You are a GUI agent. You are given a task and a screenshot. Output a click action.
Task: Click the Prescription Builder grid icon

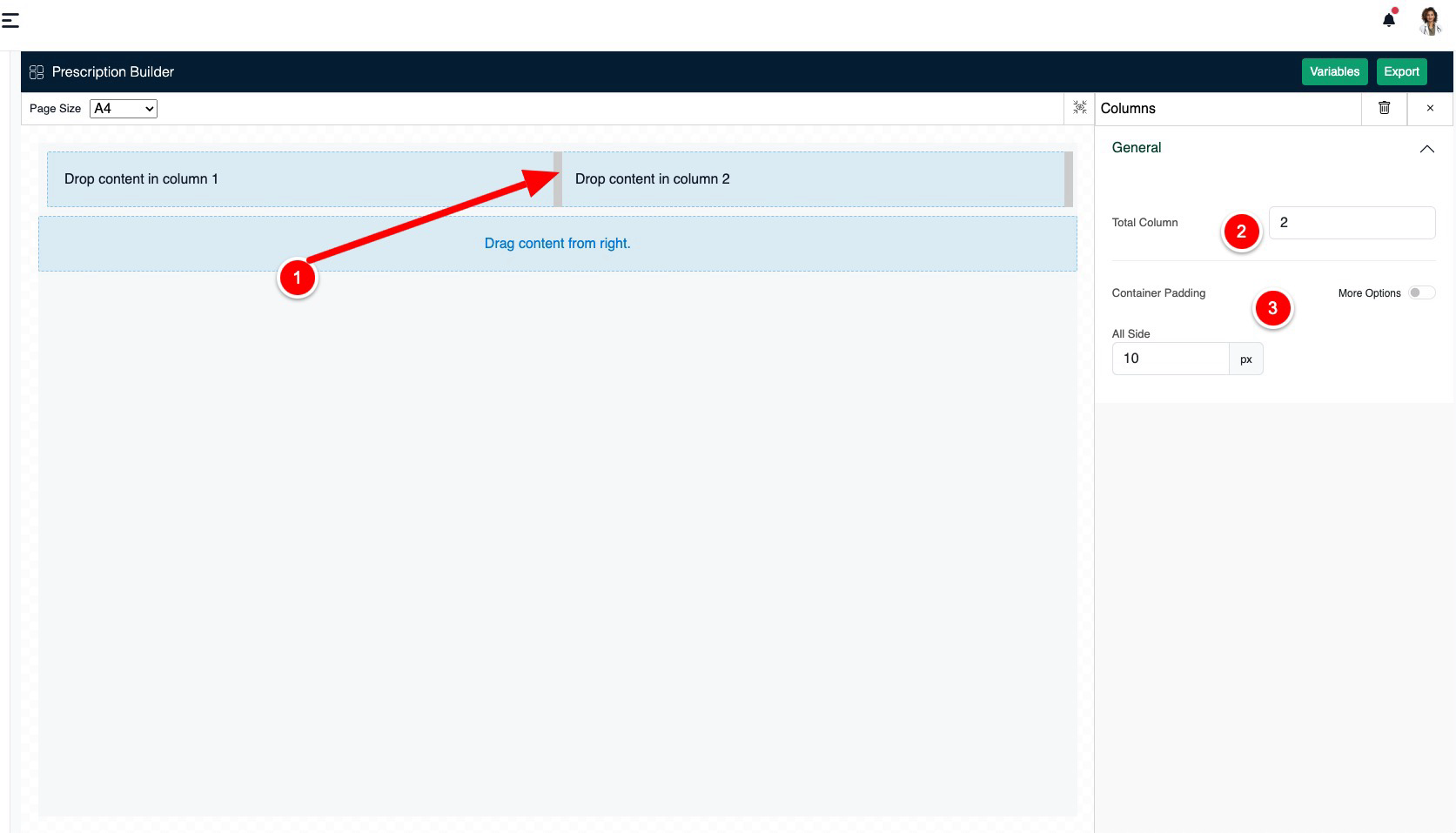tap(37, 72)
